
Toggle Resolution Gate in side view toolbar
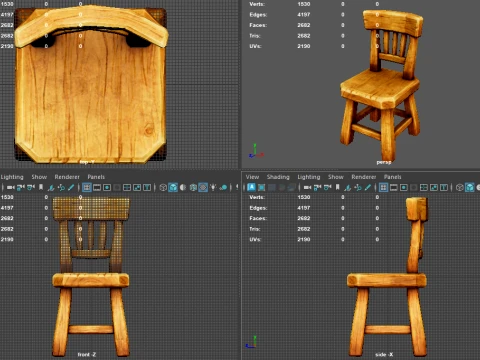(404, 187)
